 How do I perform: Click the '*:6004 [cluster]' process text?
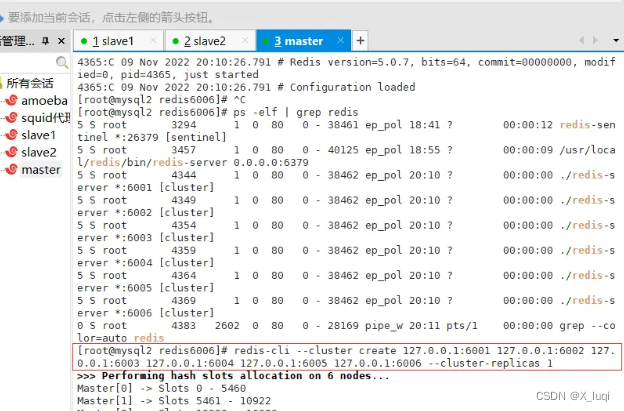[165, 263]
